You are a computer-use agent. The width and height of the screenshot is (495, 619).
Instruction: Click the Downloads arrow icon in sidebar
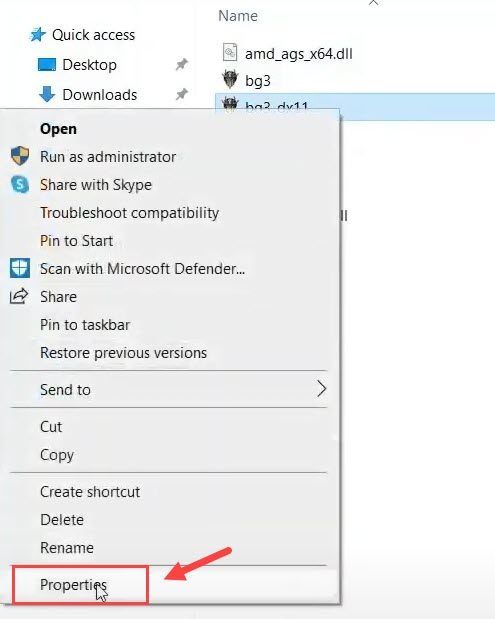(47, 94)
